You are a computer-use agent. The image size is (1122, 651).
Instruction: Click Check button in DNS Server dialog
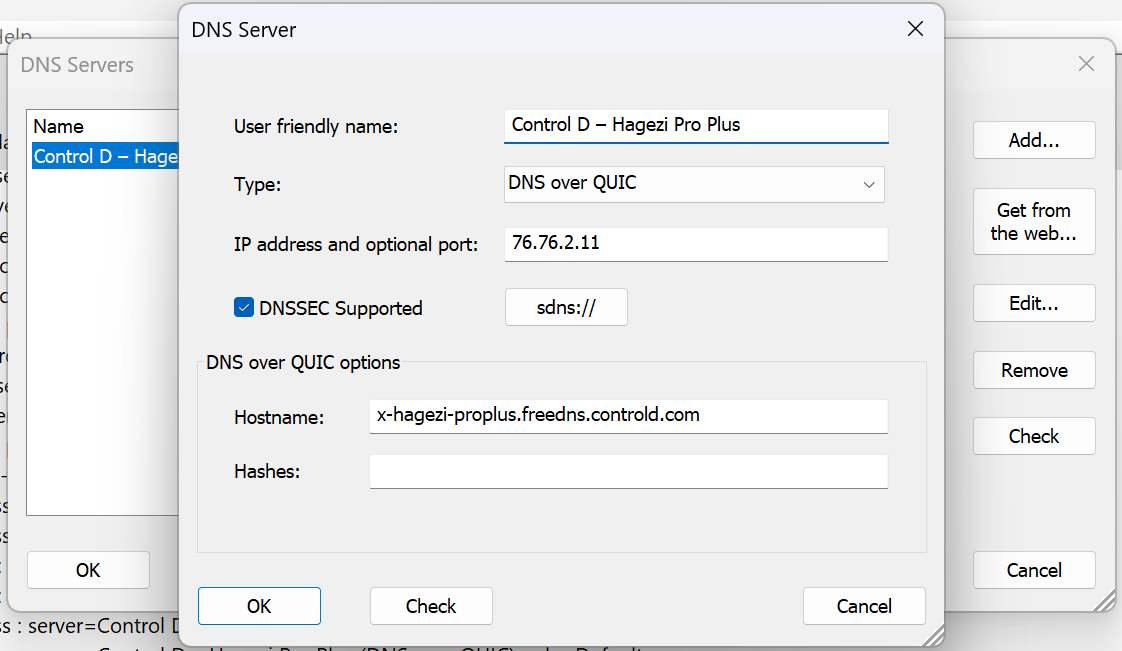pos(431,606)
